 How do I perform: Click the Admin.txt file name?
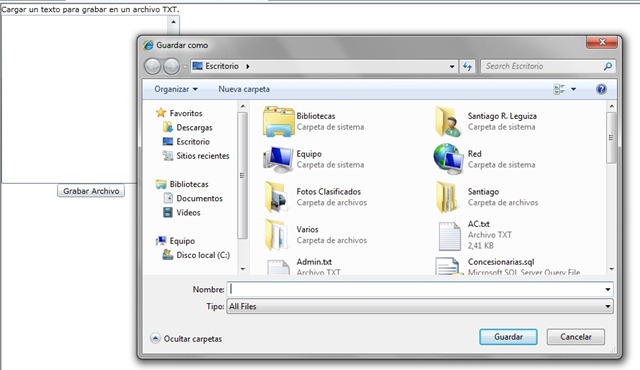click(314, 262)
